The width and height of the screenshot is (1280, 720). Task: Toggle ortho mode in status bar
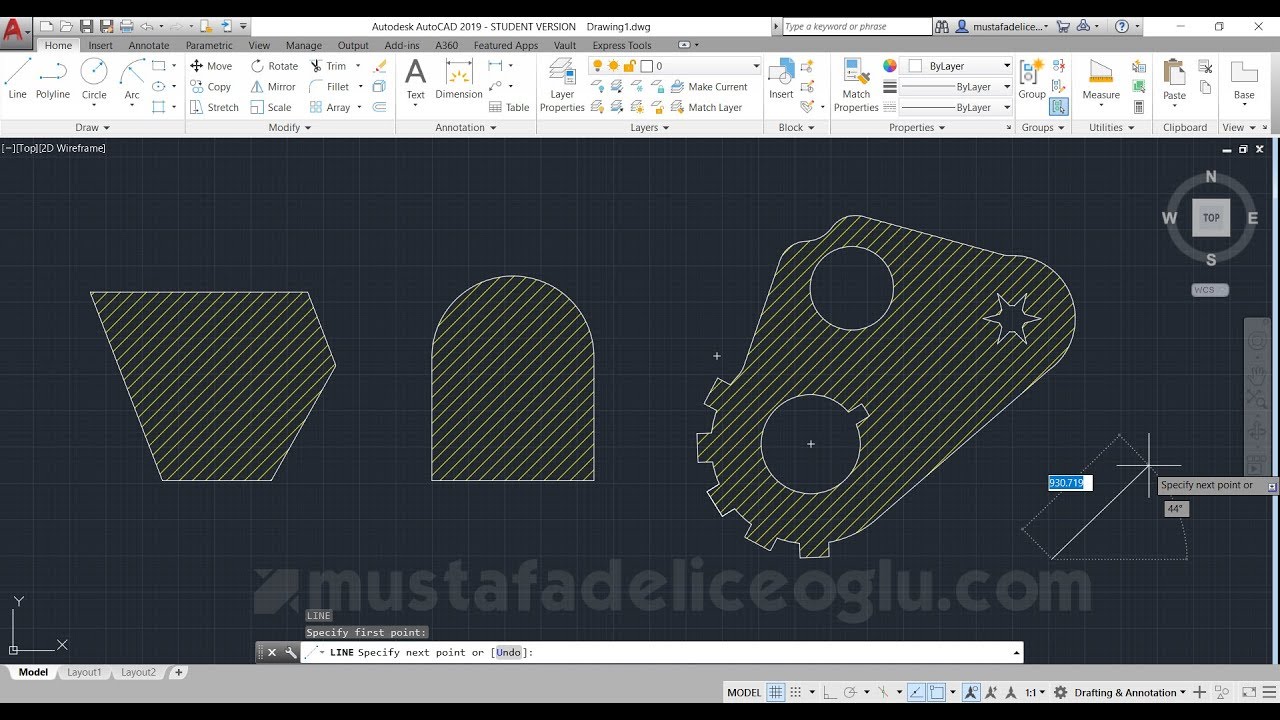831,692
